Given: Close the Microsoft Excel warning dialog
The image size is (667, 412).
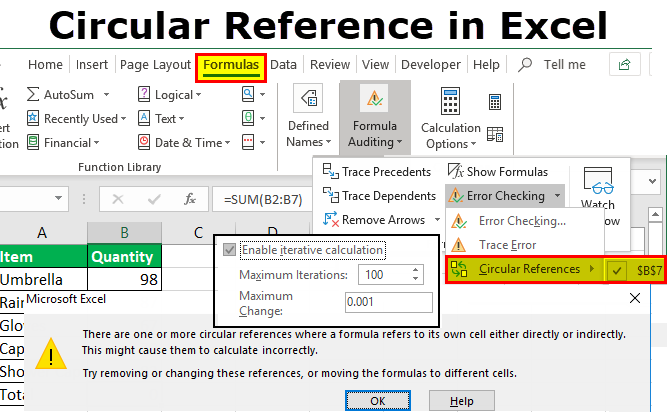Looking at the screenshot, I should 635,298.
